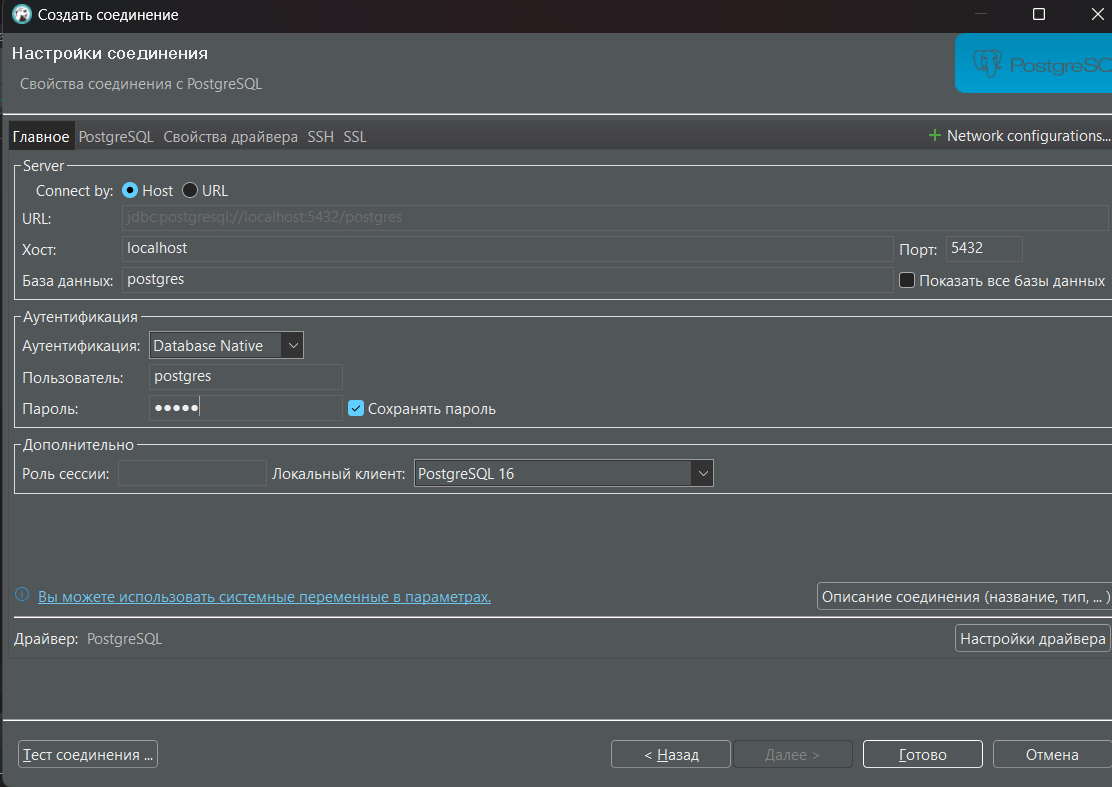The width and height of the screenshot is (1112, 787).
Task: Click Описание соединения button
Action: click(x=964, y=596)
